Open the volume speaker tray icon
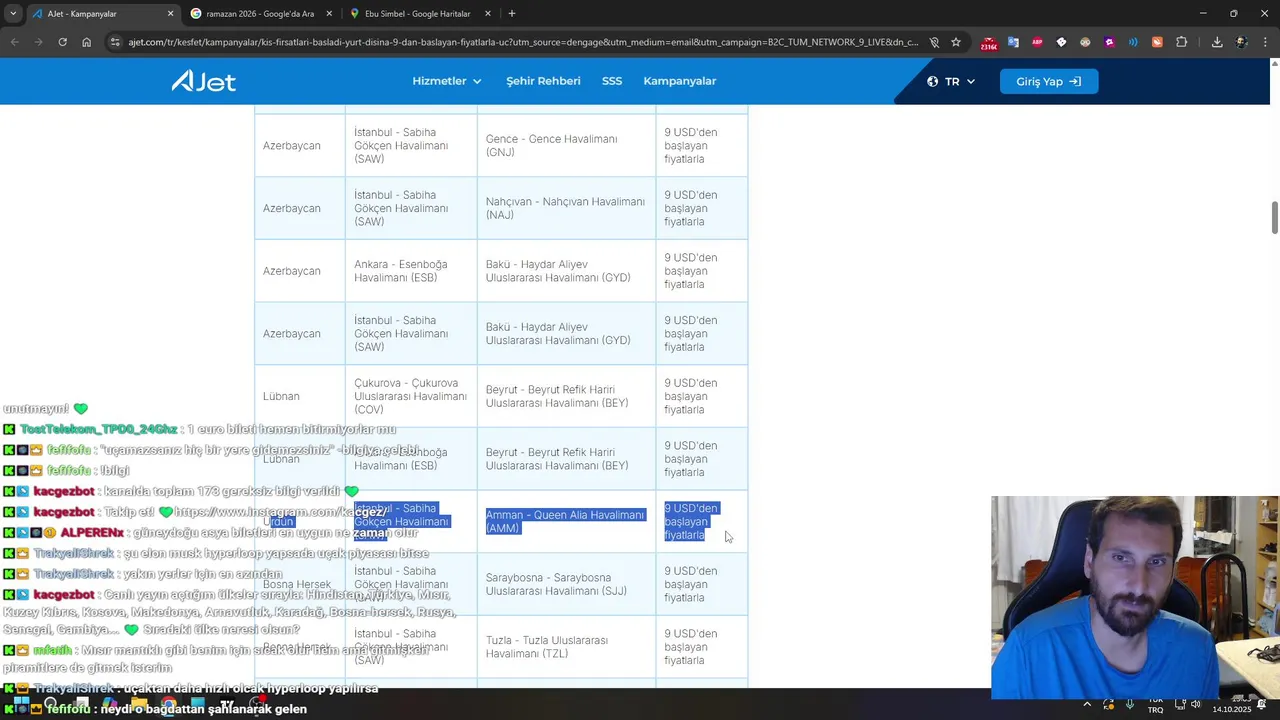The height and width of the screenshot is (720, 1280). (1196, 704)
